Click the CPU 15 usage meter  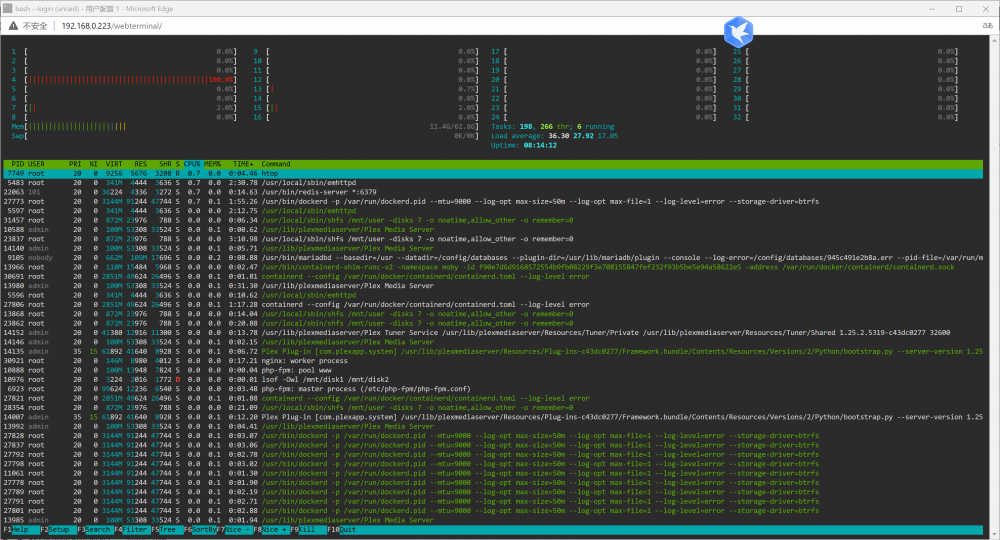(x=365, y=108)
